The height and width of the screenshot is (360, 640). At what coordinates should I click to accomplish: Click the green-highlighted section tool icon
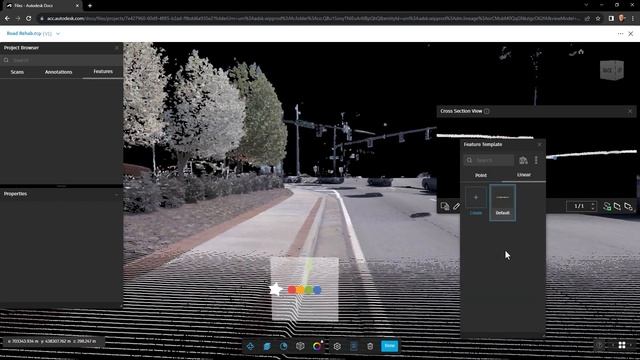point(607,207)
